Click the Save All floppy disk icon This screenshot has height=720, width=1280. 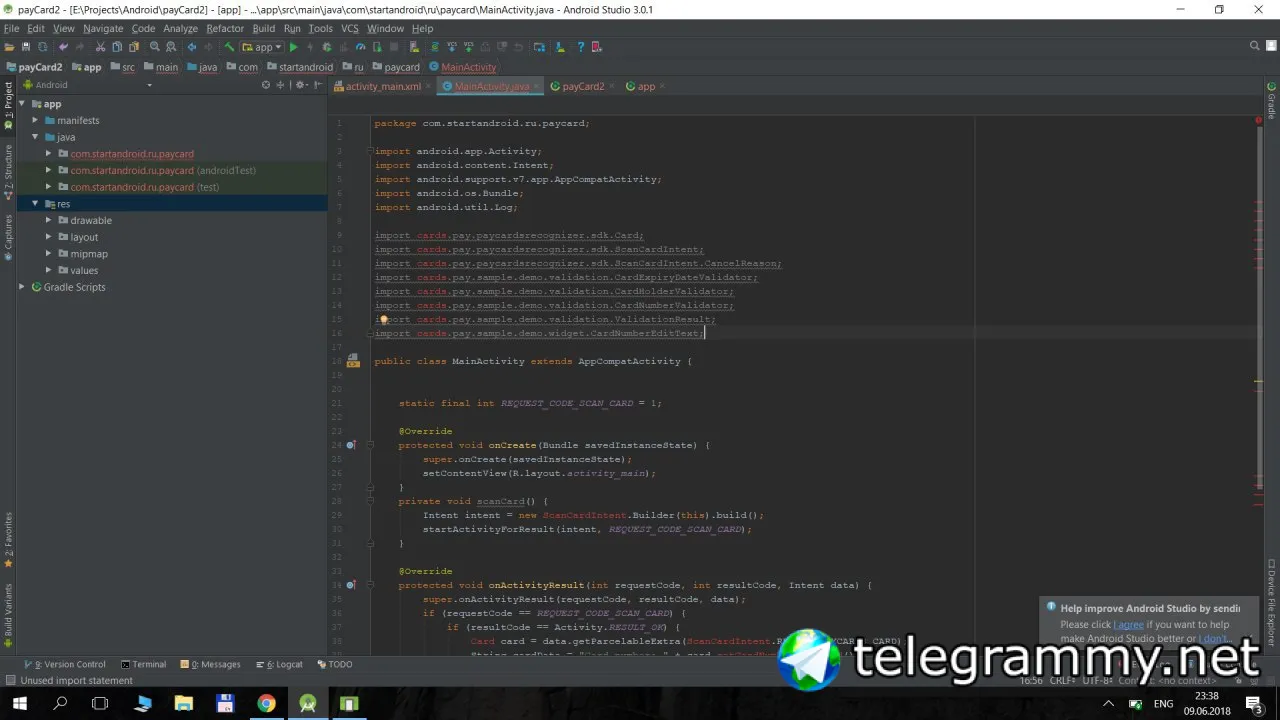pos(26,47)
